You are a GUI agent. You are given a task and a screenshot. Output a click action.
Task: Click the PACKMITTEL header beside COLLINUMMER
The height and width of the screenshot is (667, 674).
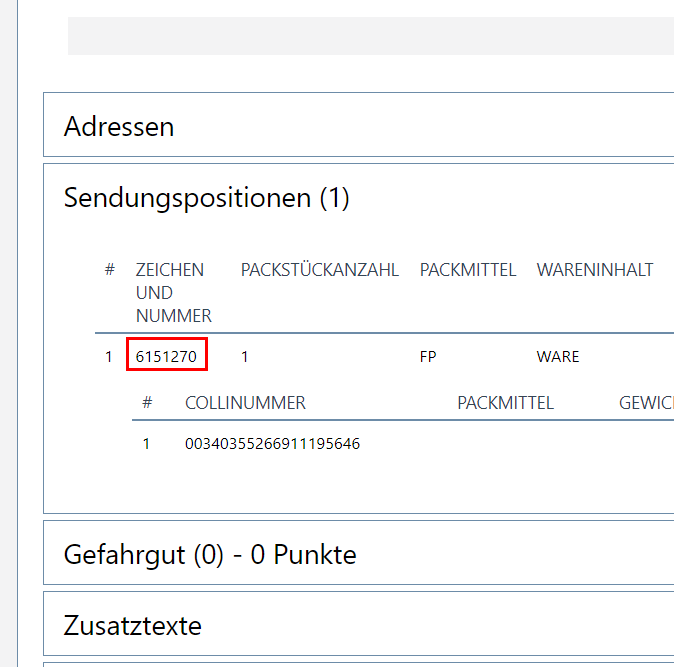point(505,403)
